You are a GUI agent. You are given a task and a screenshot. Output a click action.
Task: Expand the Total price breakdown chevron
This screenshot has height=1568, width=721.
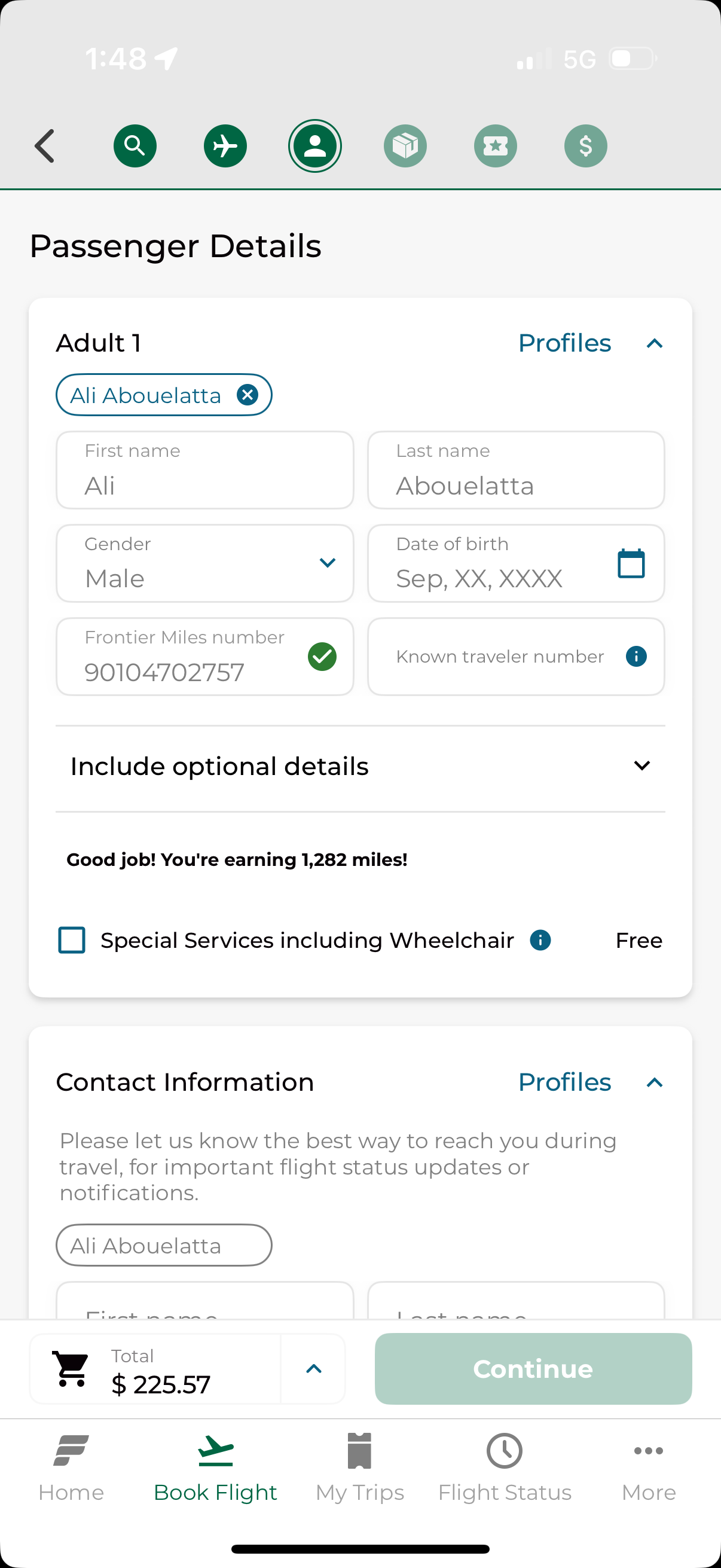point(313,1369)
